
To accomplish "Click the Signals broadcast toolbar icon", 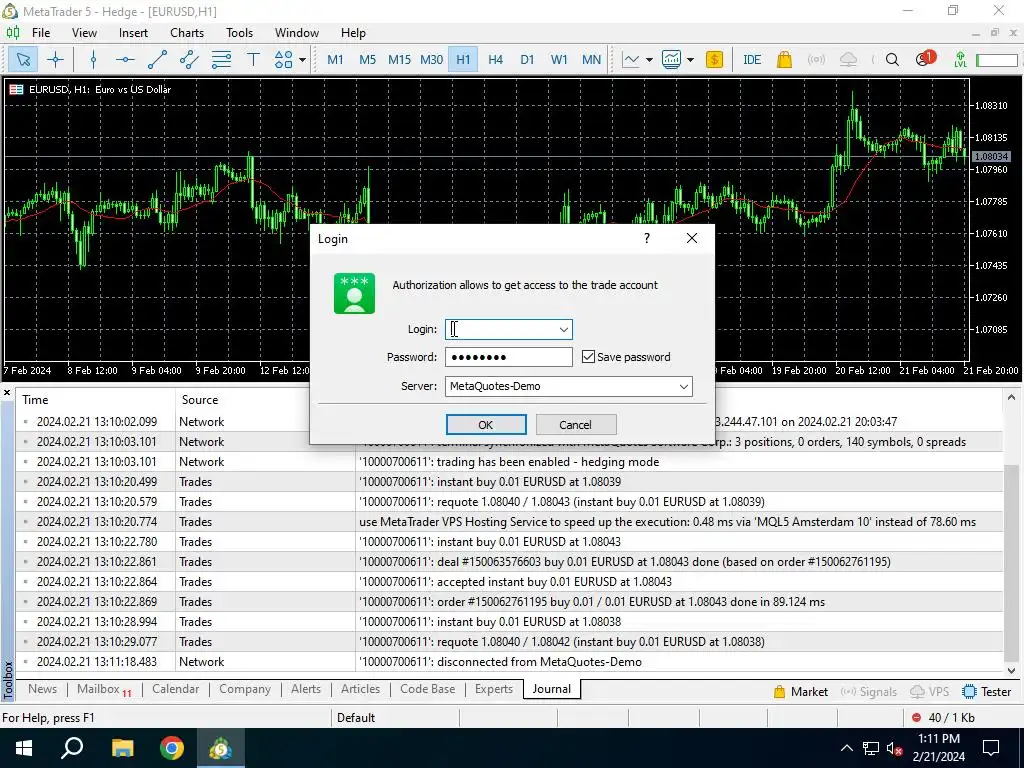I will 816,60.
